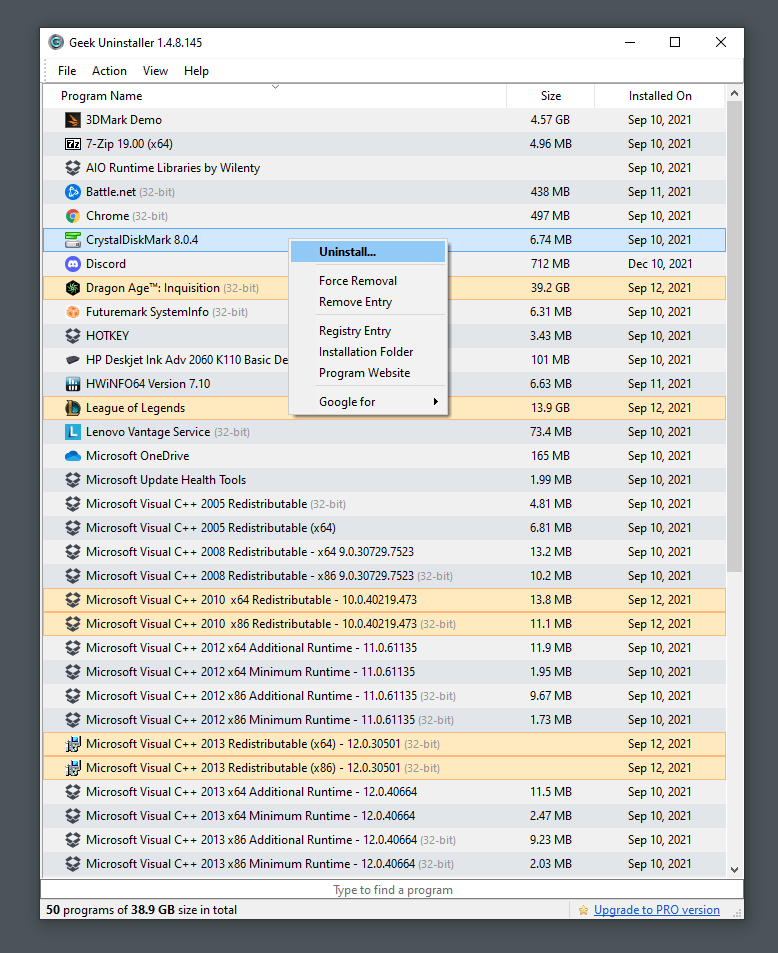Viewport: 778px width, 953px height.
Task: Click the 165 MB size of OneDrive
Action: click(551, 456)
